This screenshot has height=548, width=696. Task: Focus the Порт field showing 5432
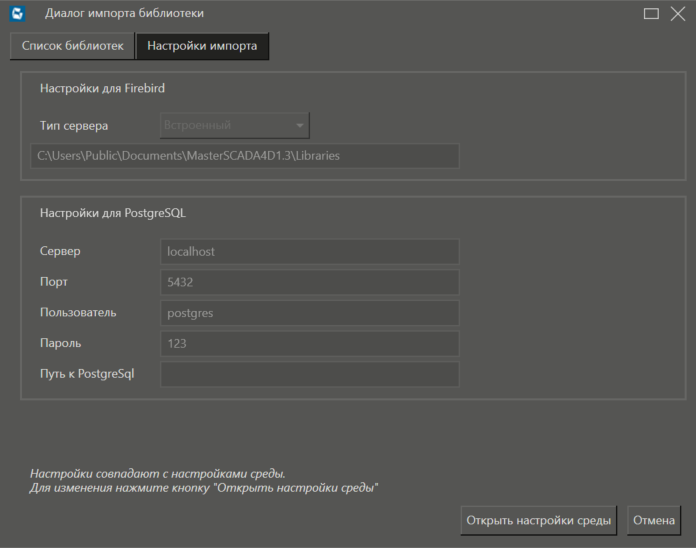click(309, 282)
